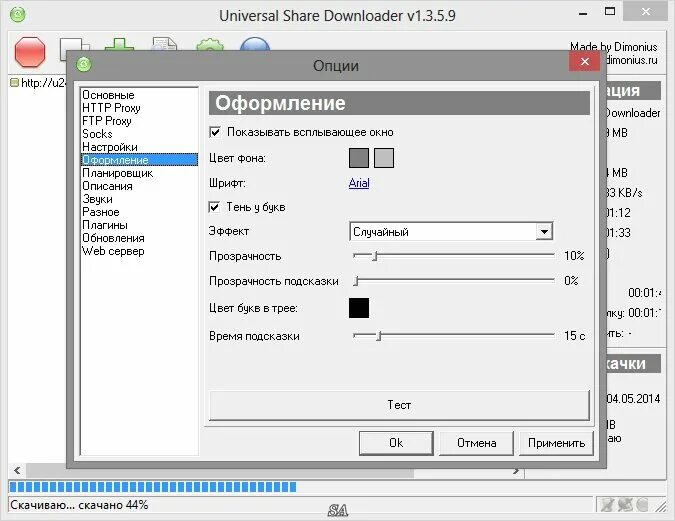Click the green plus add toolbar icon
Image resolution: width=675 pixels, height=521 pixels.
point(119,44)
